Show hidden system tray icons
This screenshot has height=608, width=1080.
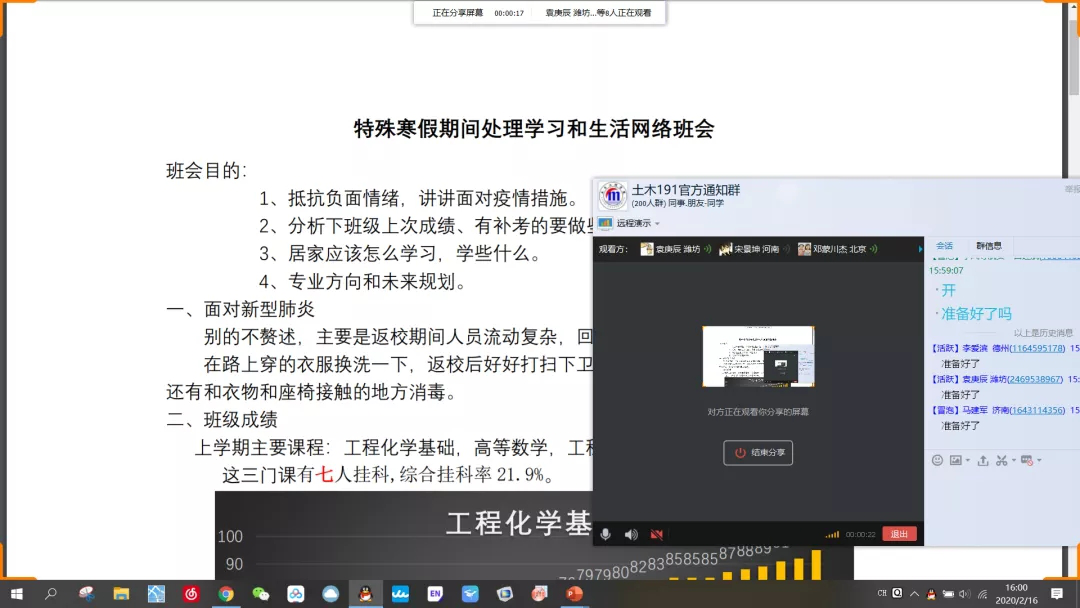[x=914, y=594]
